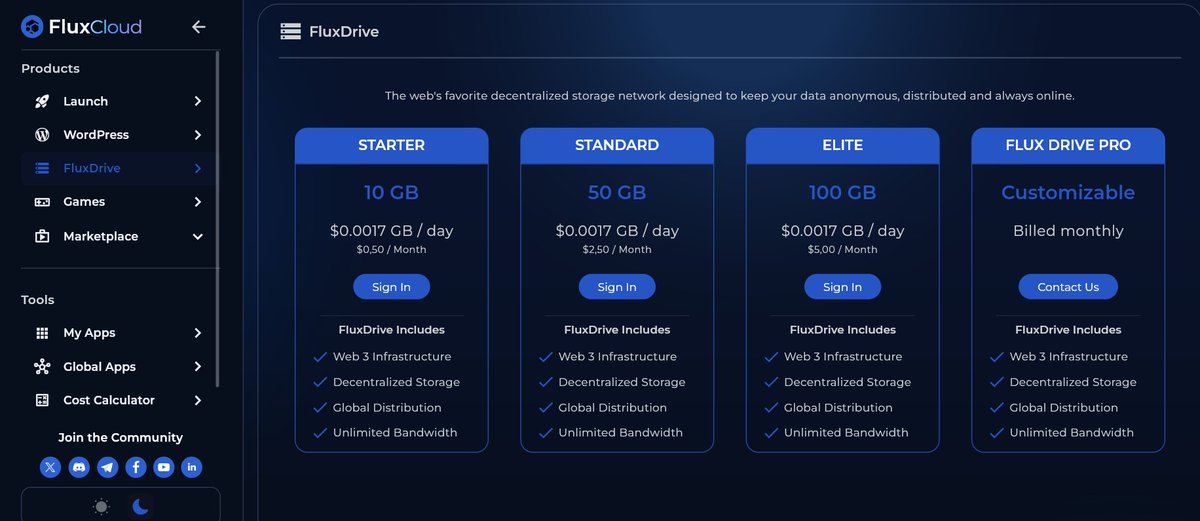Expand the WordPress submenu chevron

[x=198, y=135]
